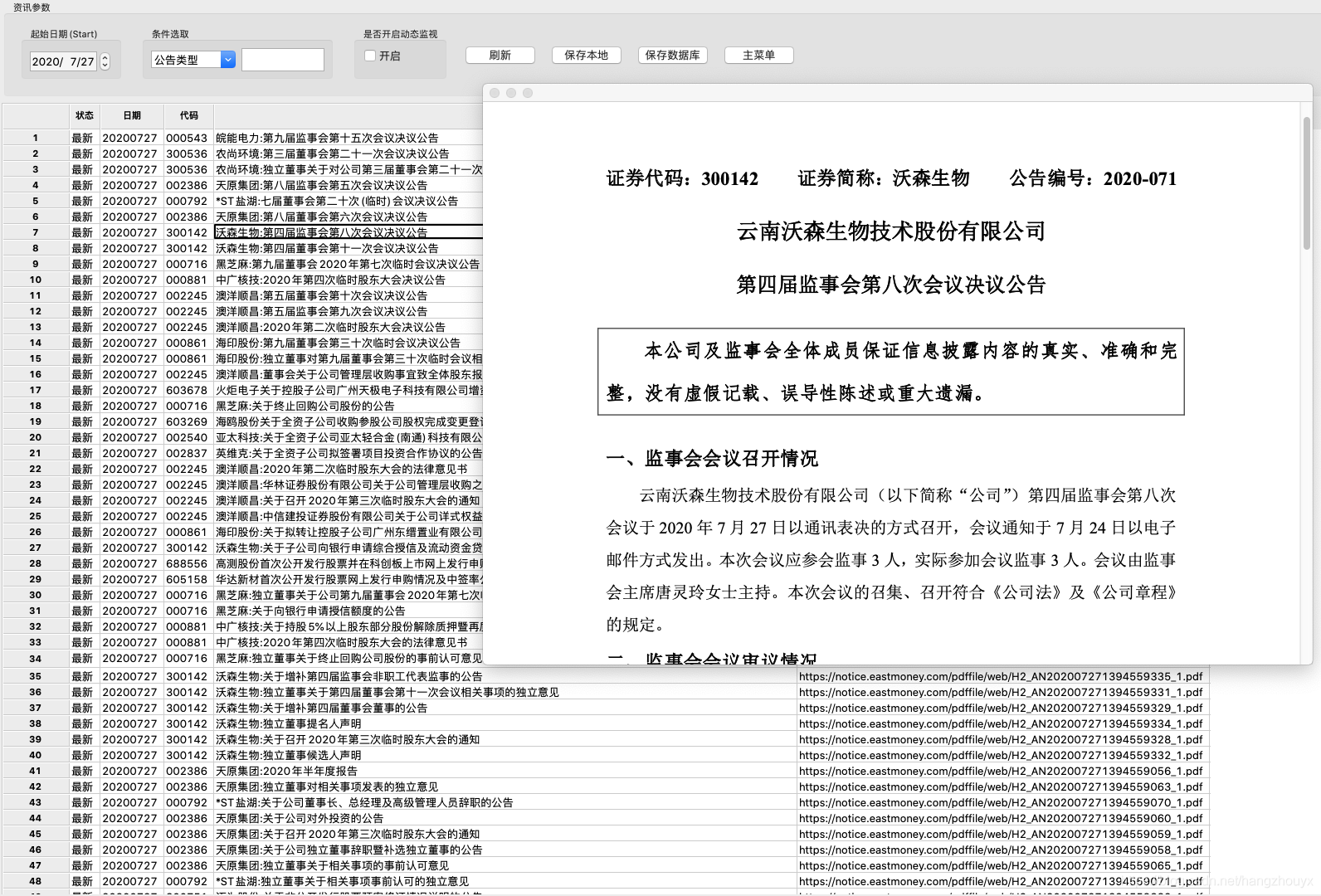The width and height of the screenshot is (1321, 896).
Task: Open the 公告类型 condition dropdown
Action: (x=193, y=60)
